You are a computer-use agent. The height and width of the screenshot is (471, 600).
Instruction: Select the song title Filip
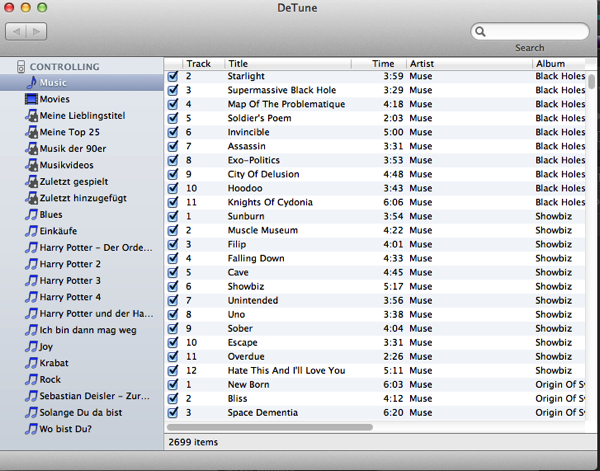(237, 244)
